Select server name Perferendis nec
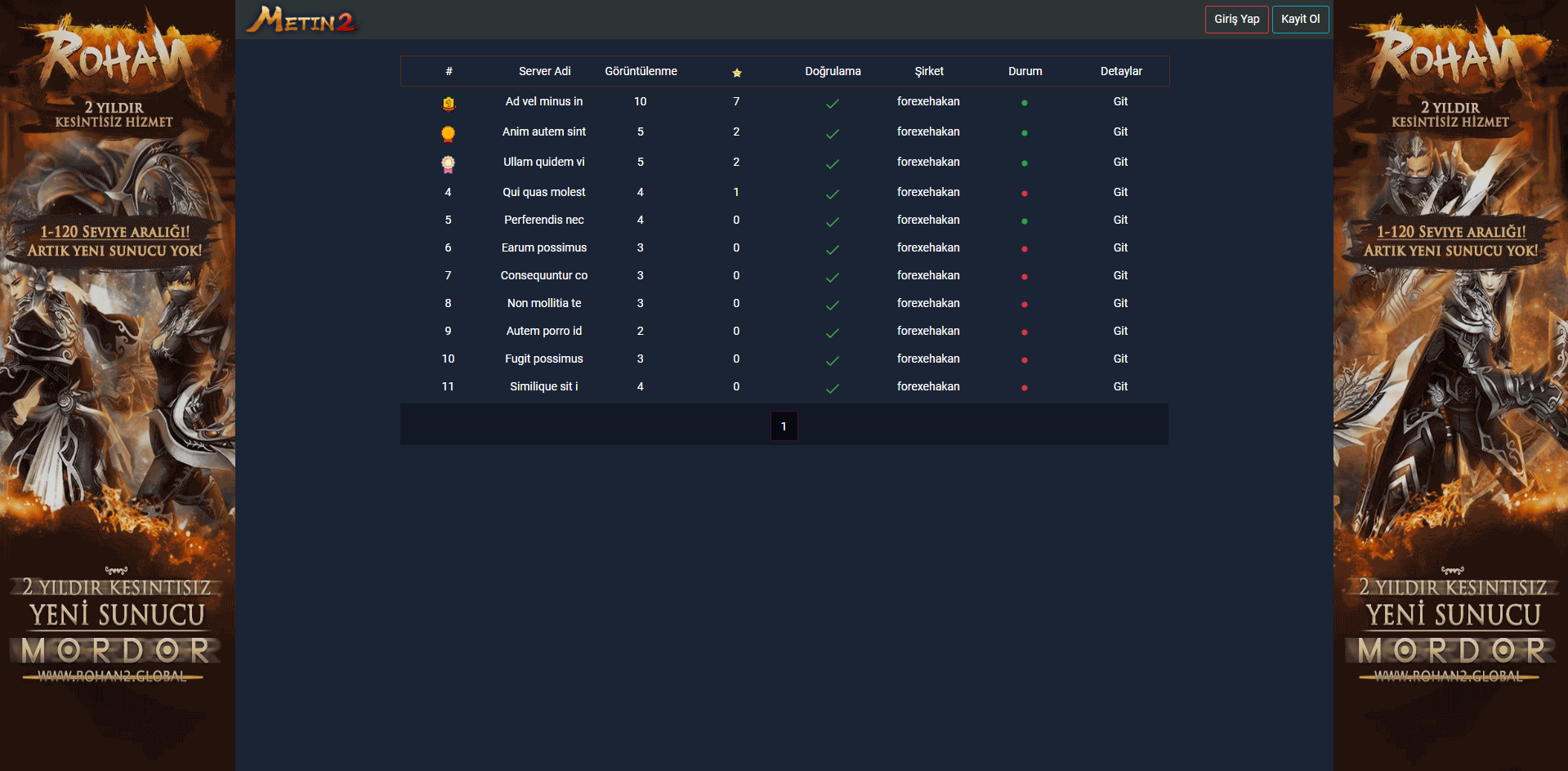 (x=544, y=220)
